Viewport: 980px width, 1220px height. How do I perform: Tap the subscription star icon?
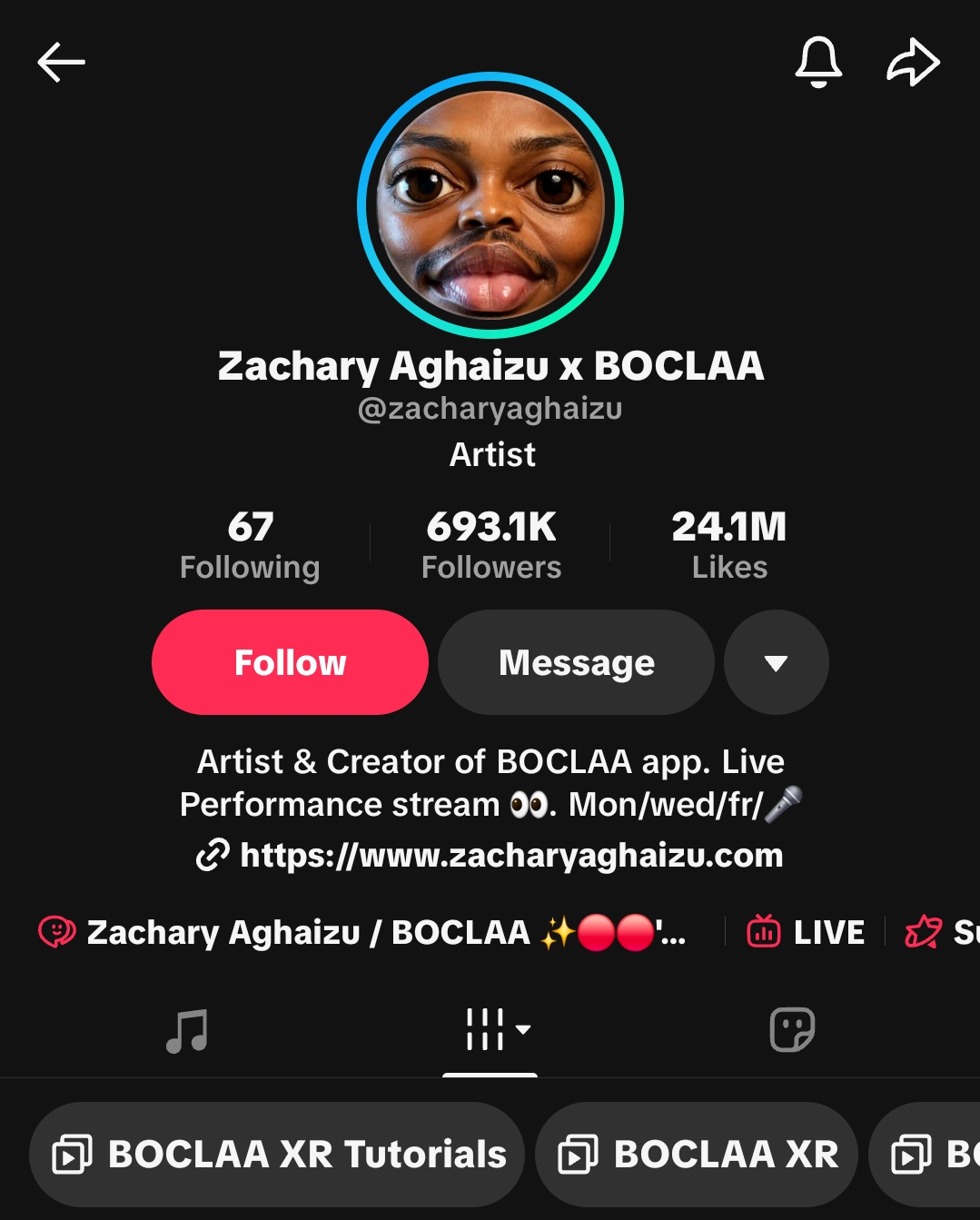[x=924, y=932]
